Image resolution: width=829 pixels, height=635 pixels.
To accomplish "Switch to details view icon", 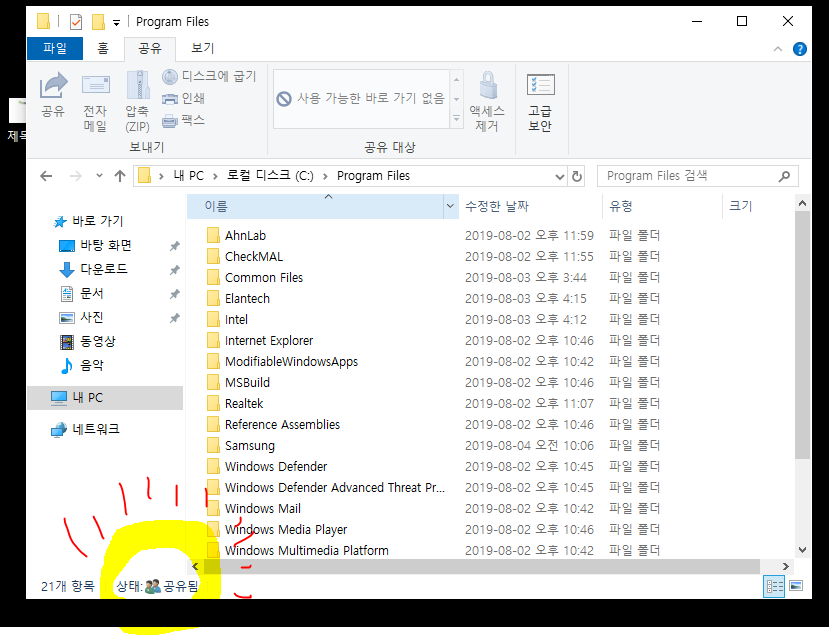I will (x=774, y=586).
